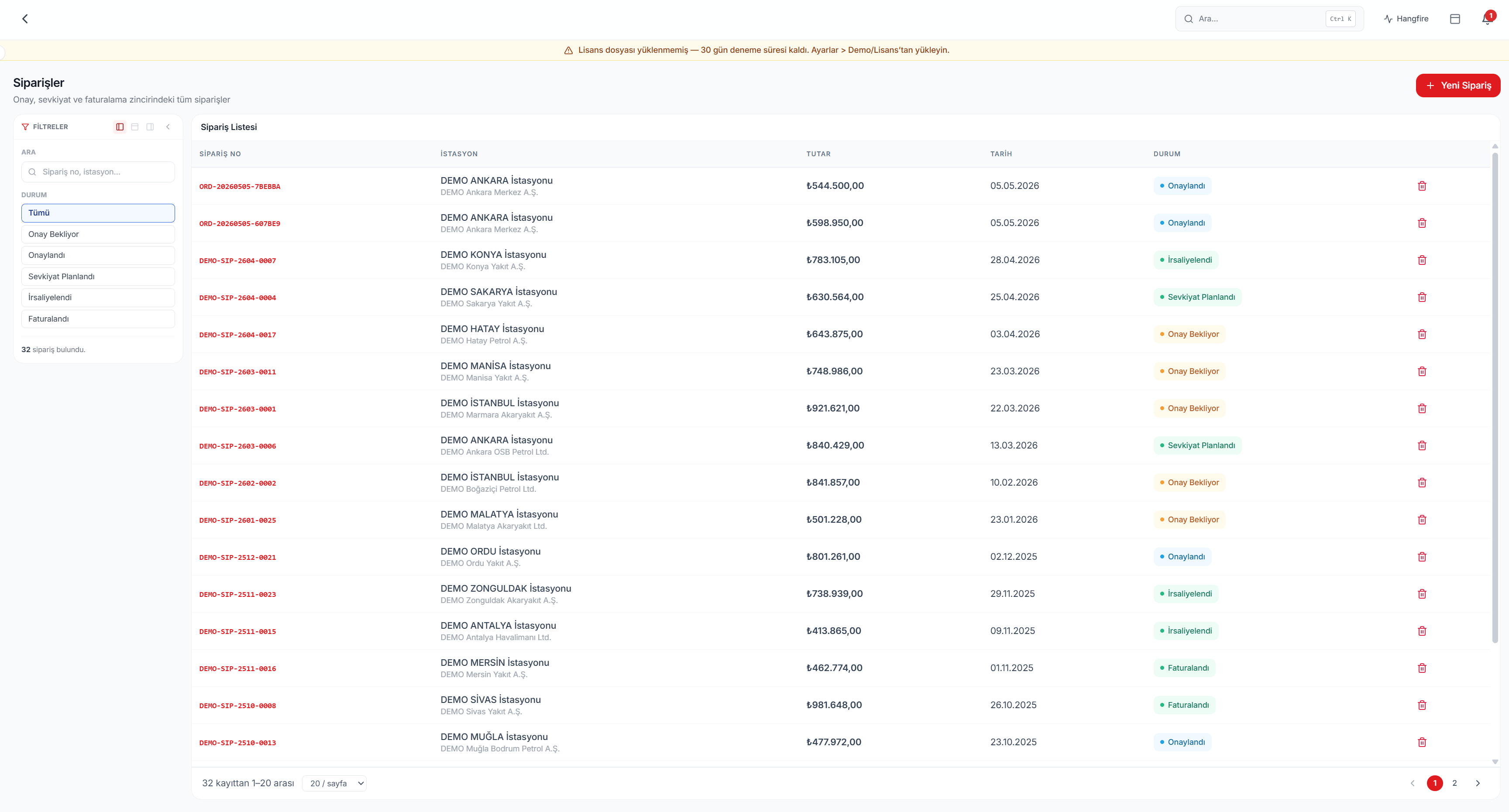Click the Yeni Sipariş button
1509x812 pixels.
tap(1457, 86)
